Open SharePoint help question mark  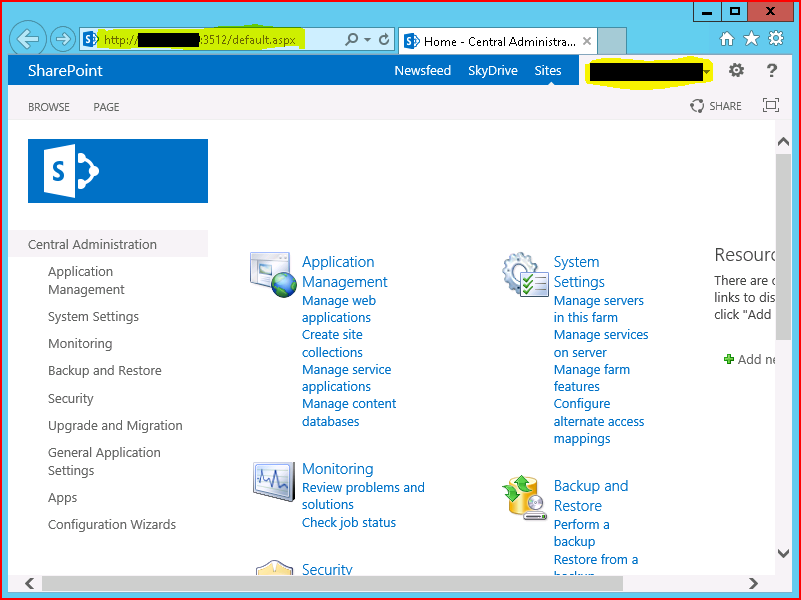(x=771, y=70)
